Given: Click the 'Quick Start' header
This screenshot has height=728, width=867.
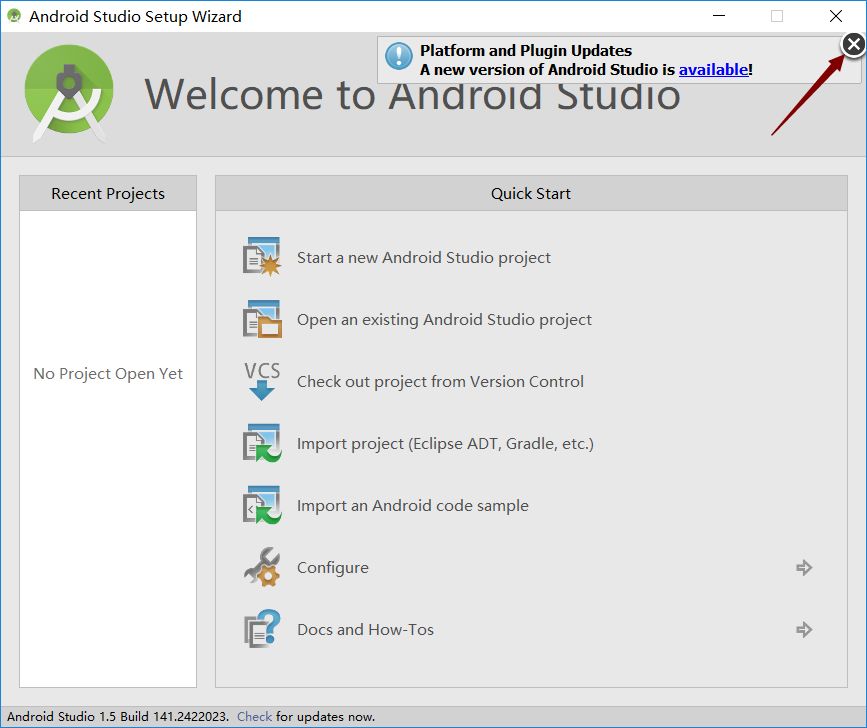Looking at the screenshot, I should 531,193.
